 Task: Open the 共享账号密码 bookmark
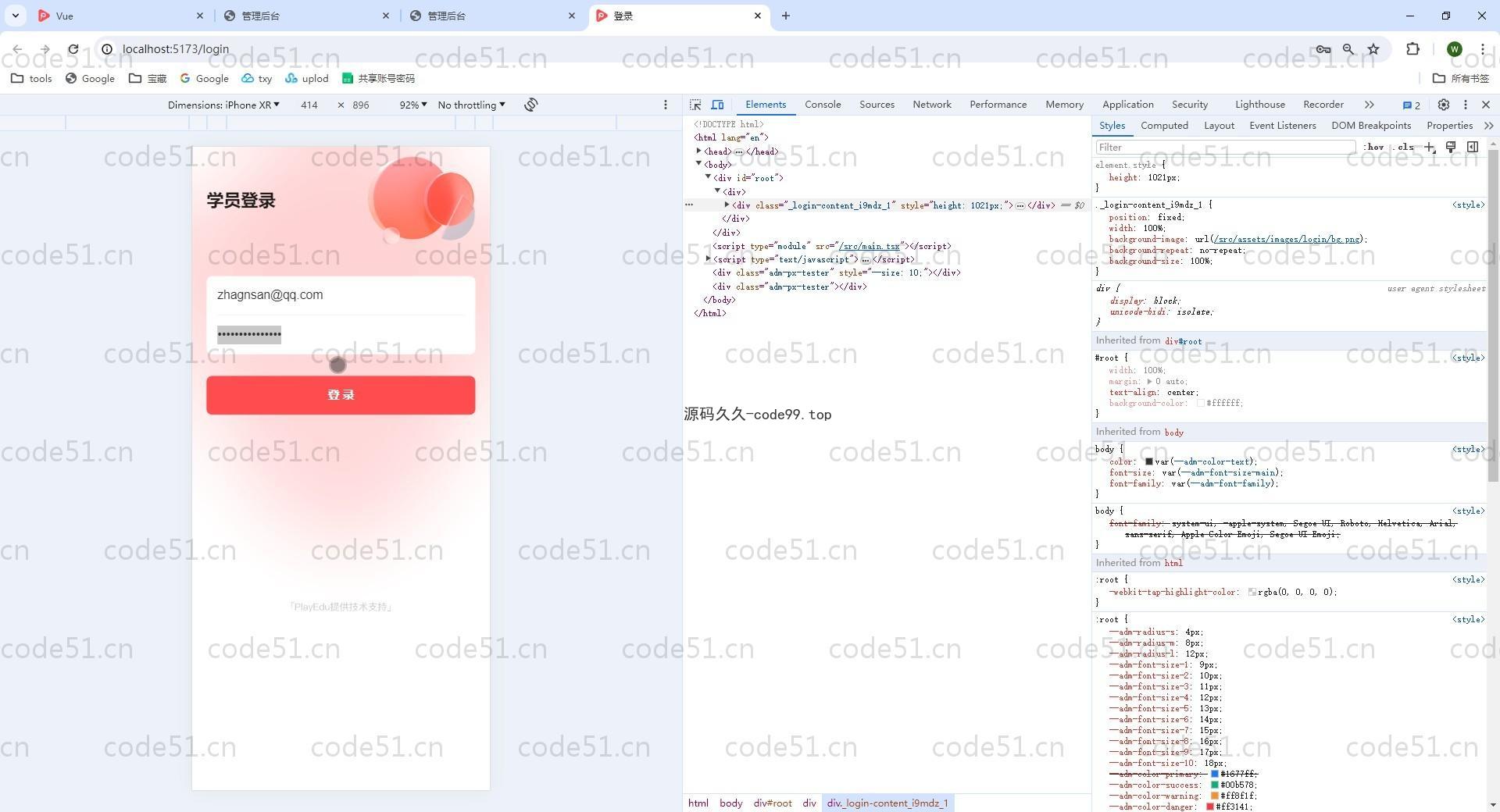click(379, 78)
